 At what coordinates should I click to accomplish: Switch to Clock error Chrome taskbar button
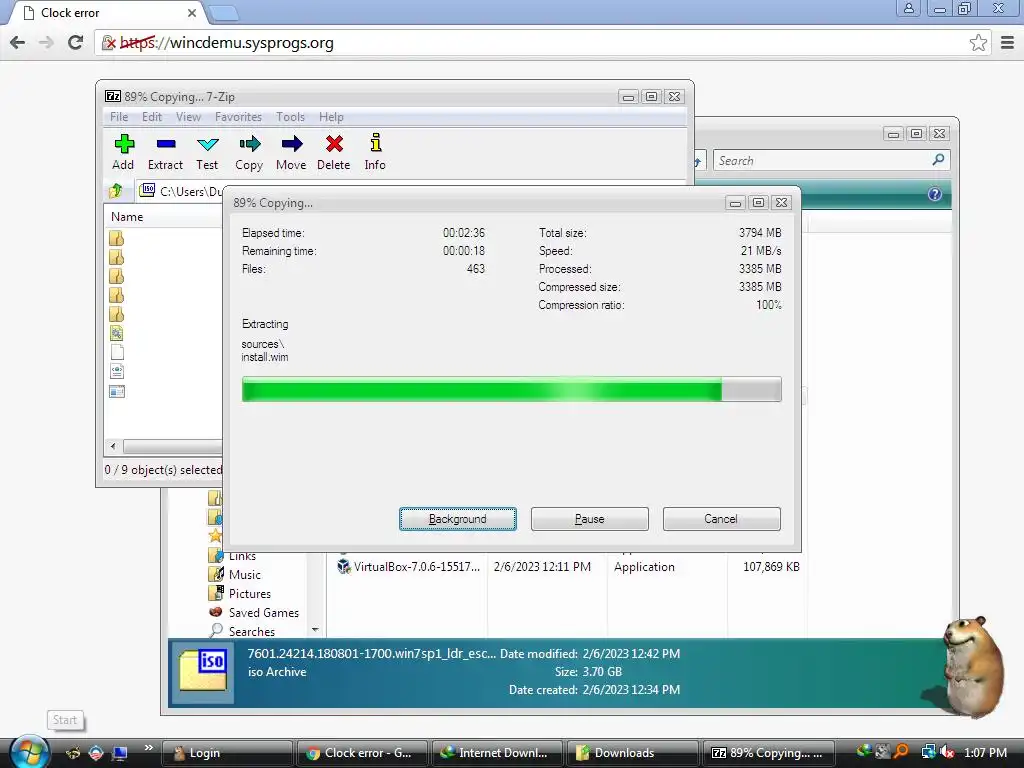coord(362,753)
